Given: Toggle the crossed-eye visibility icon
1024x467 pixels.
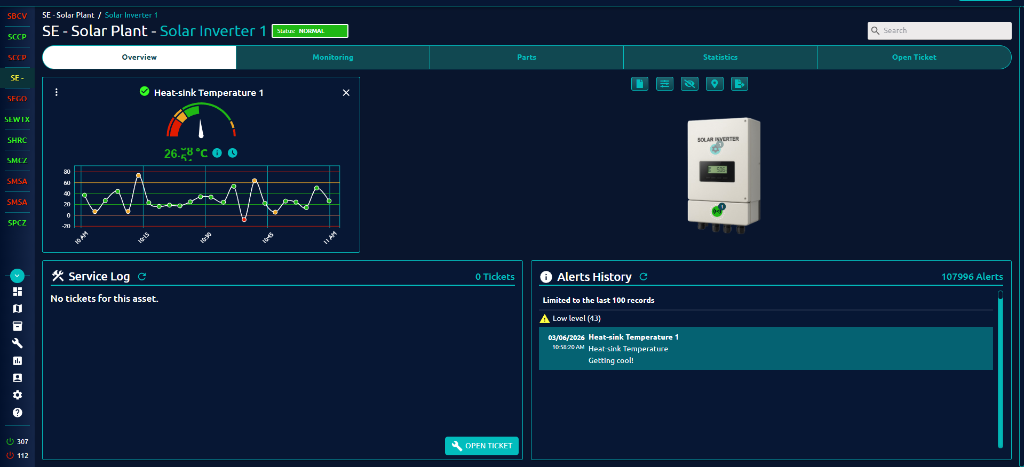Looking at the screenshot, I should tap(690, 84).
